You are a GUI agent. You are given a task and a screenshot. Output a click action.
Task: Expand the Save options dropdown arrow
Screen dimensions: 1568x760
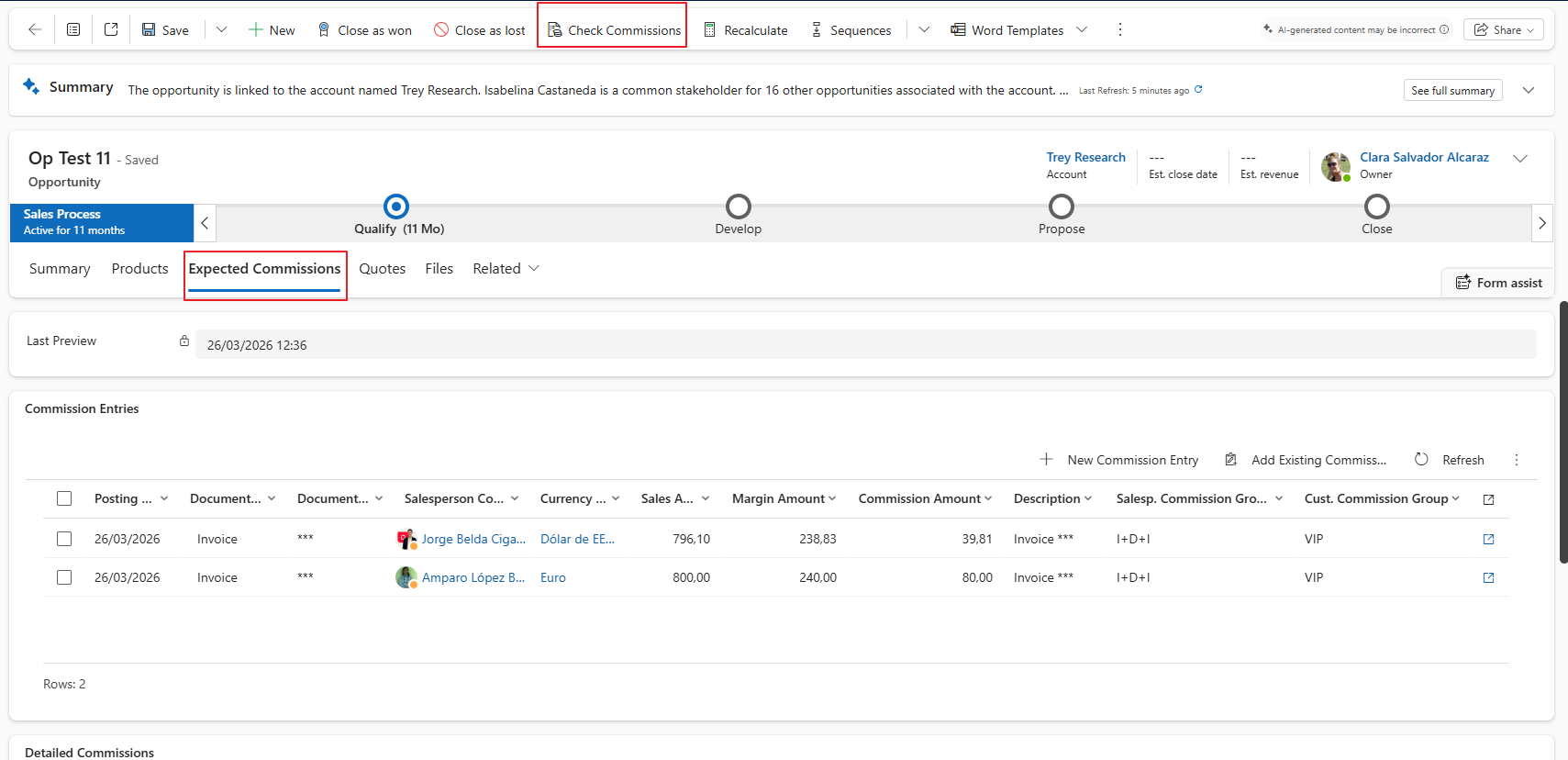tap(221, 29)
